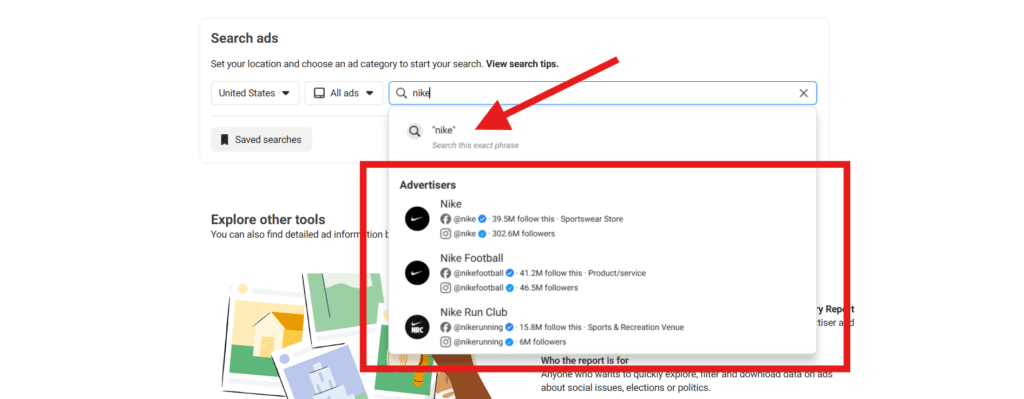Click verified badge beside Instagram @nikefootball
Screen dimensions: 1024x399
click(x=509, y=288)
